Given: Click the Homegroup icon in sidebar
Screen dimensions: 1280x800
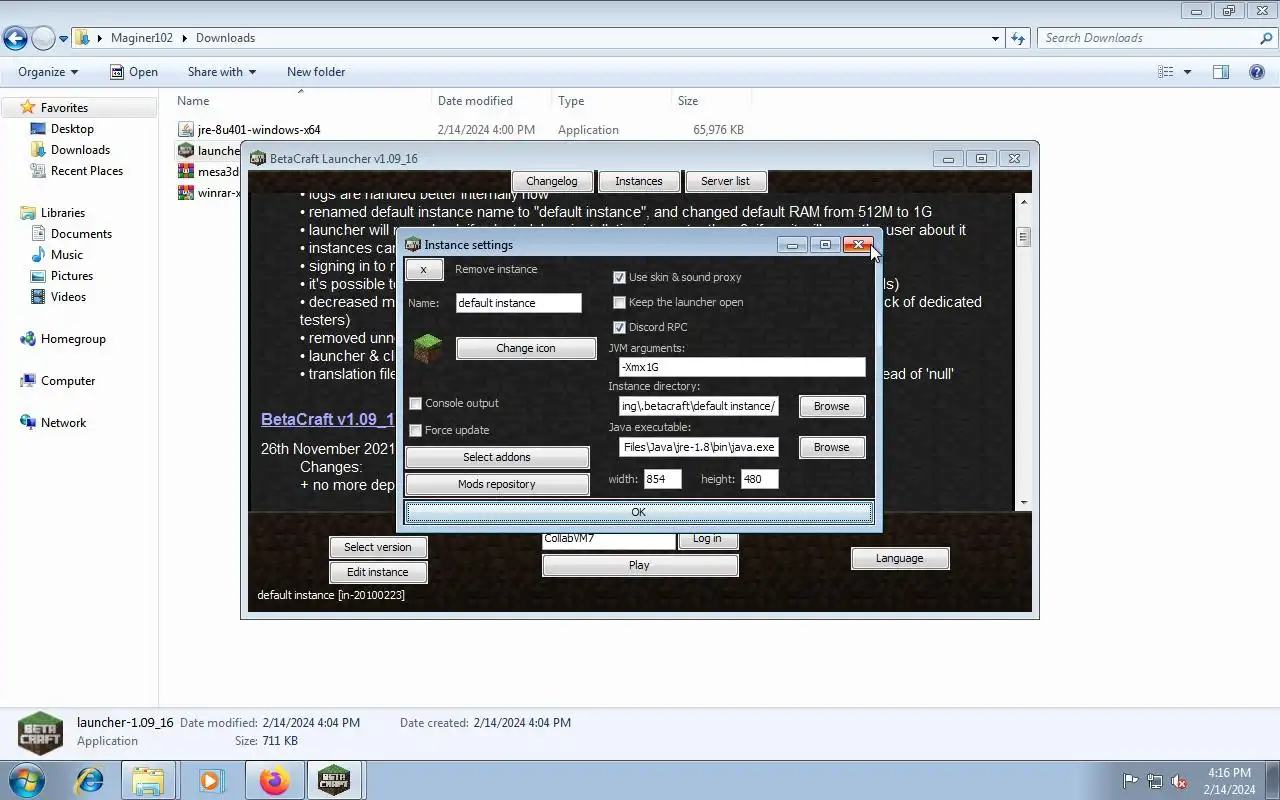Looking at the screenshot, I should click(28, 338).
